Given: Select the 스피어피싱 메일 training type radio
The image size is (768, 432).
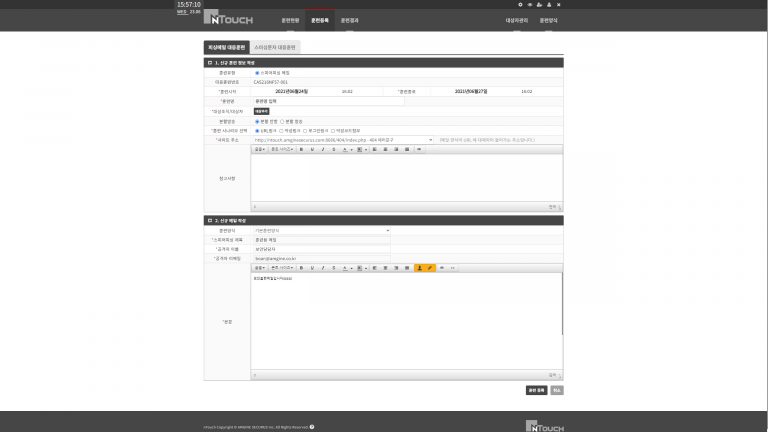Looking at the screenshot, I should pos(257,73).
